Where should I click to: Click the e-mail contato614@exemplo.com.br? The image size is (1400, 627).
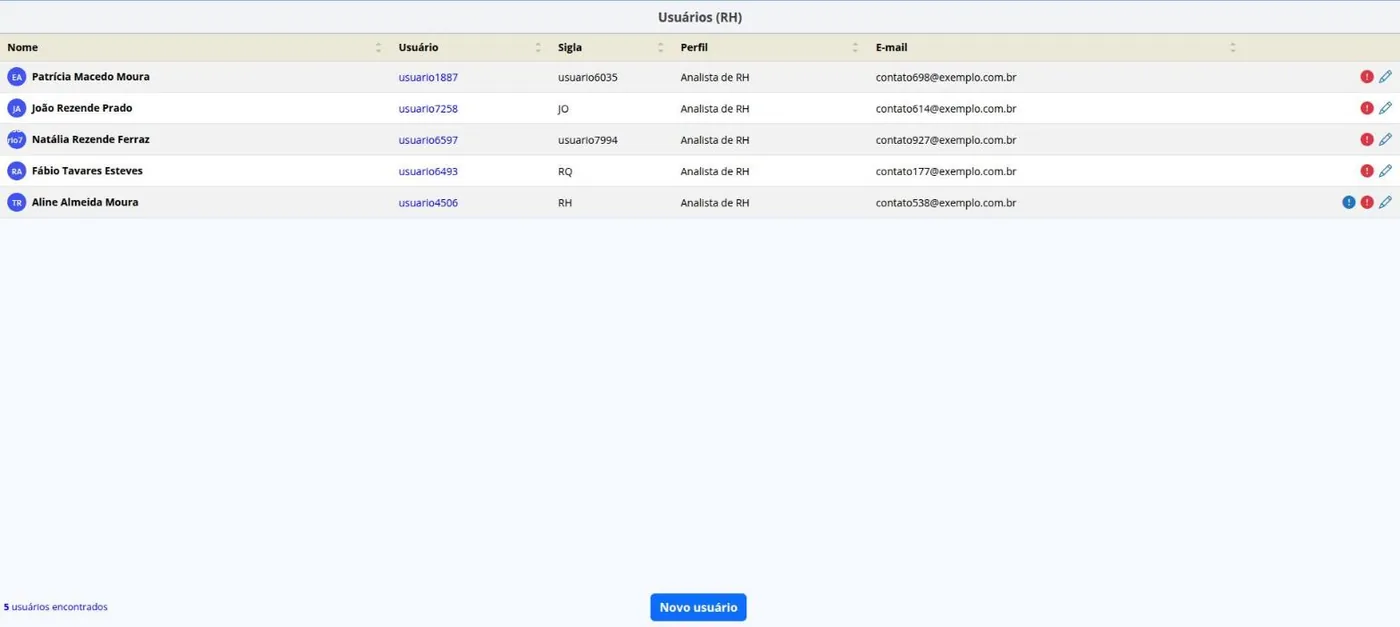coord(946,108)
